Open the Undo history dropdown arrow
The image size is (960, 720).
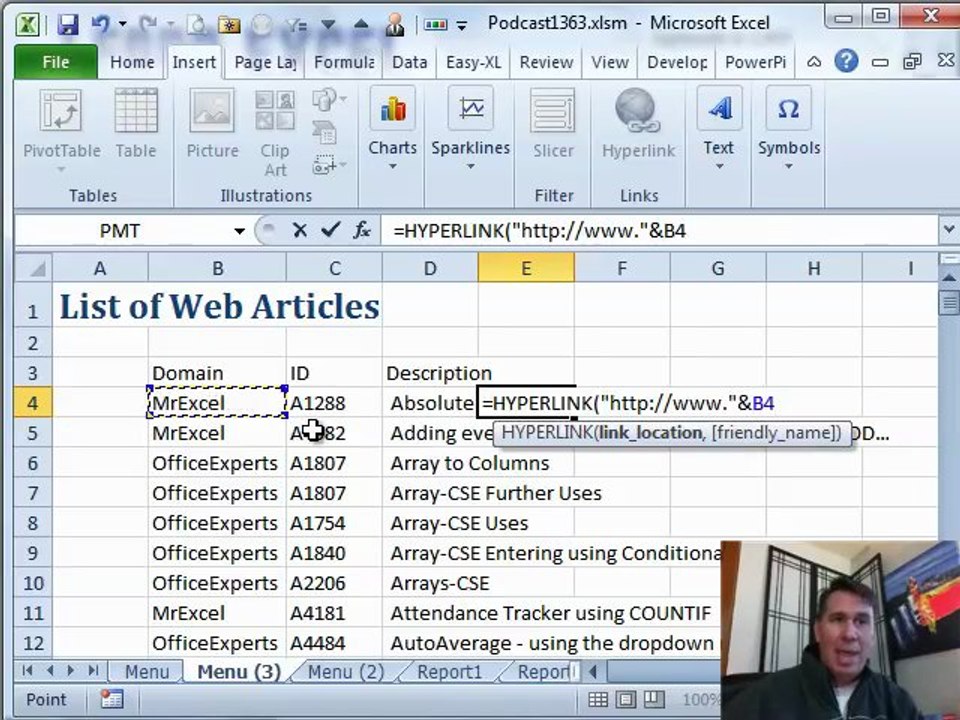click(x=122, y=24)
